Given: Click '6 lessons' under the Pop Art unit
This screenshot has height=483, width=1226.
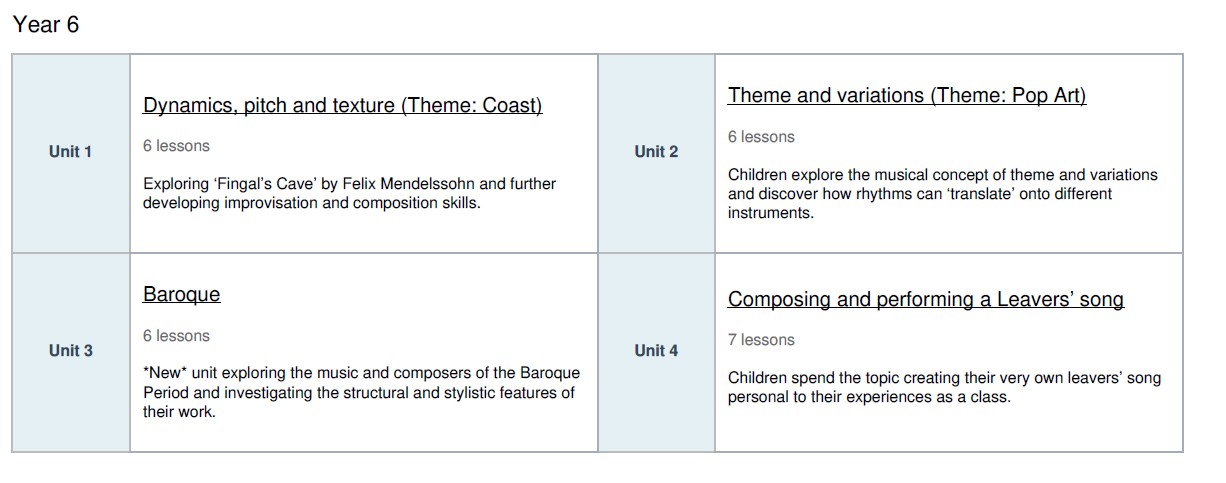Looking at the screenshot, I should [761, 137].
